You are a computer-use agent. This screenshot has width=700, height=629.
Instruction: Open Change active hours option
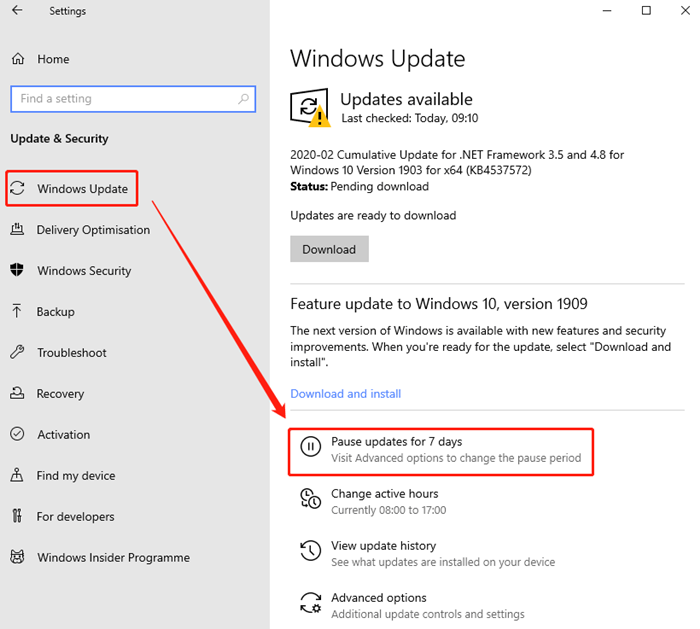[384, 494]
